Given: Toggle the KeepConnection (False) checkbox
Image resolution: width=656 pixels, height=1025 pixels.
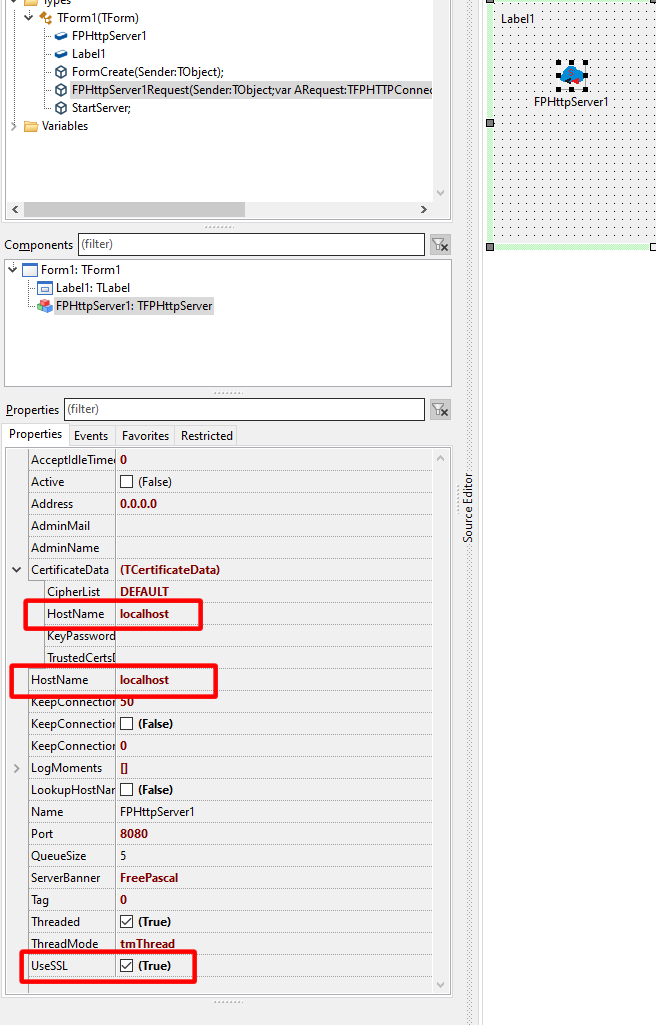Looking at the screenshot, I should click(x=127, y=724).
